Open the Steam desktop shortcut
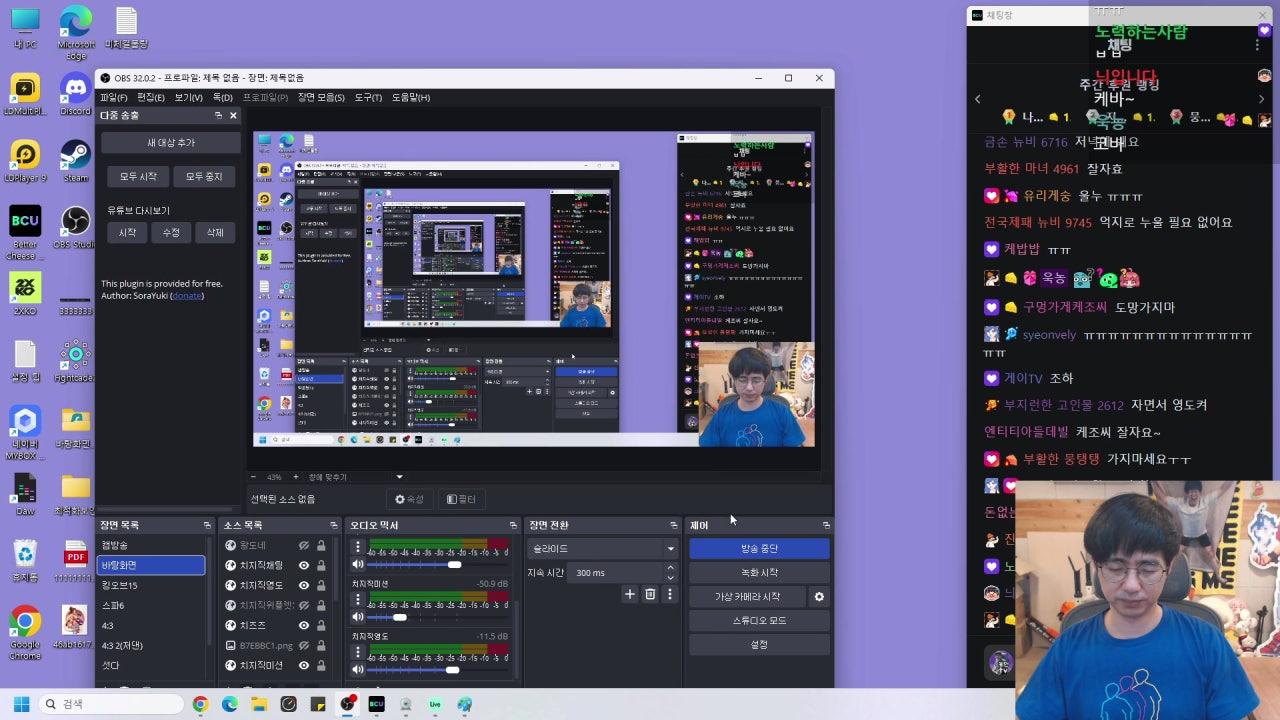Screen dimensions: 1280x720 click(75, 158)
